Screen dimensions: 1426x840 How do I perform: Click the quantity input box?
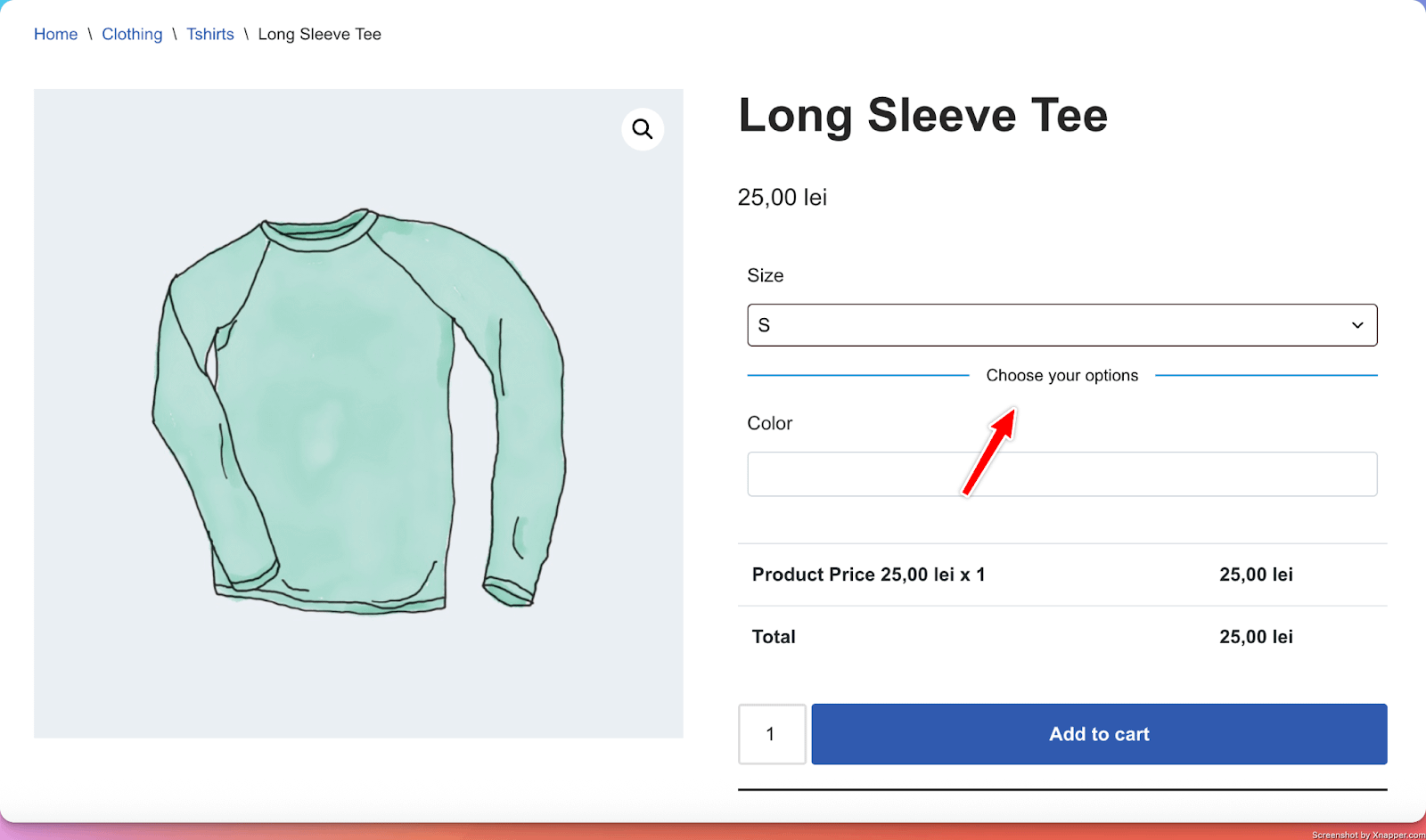click(772, 734)
